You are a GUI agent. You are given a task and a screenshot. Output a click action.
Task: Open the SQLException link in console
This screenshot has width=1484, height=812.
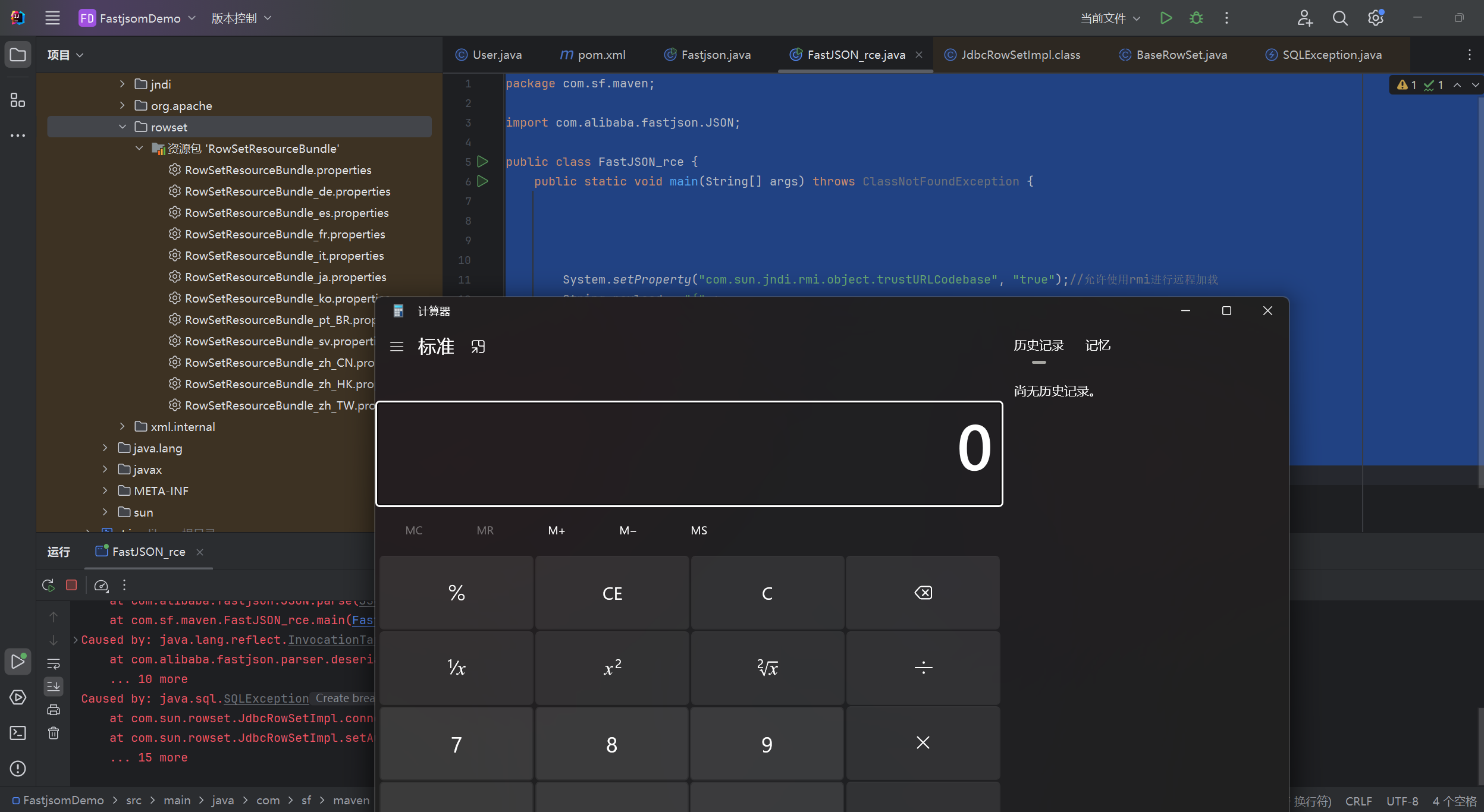(x=266, y=698)
